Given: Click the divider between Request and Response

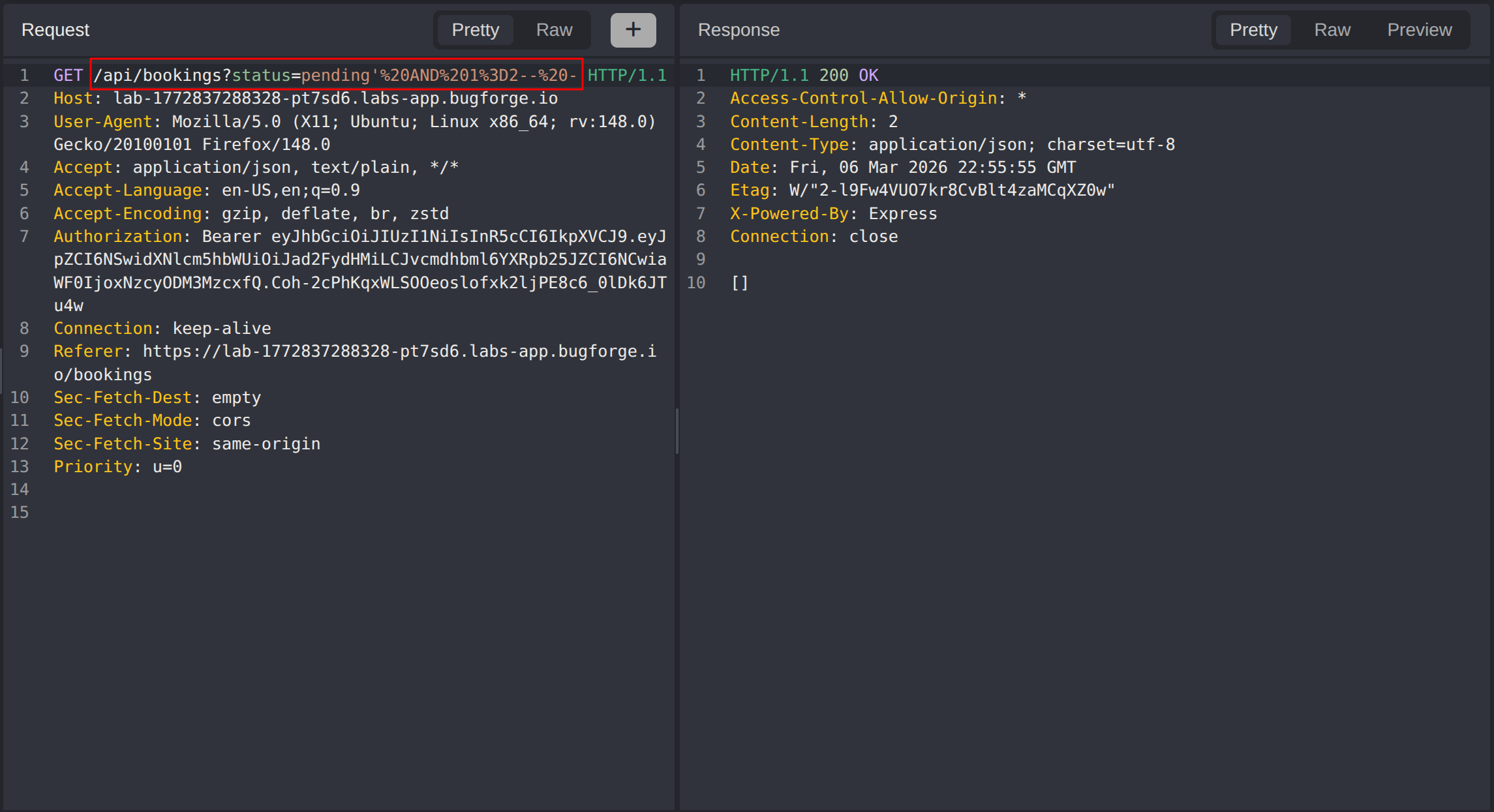Looking at the screenshot, I should coord(677,430).
